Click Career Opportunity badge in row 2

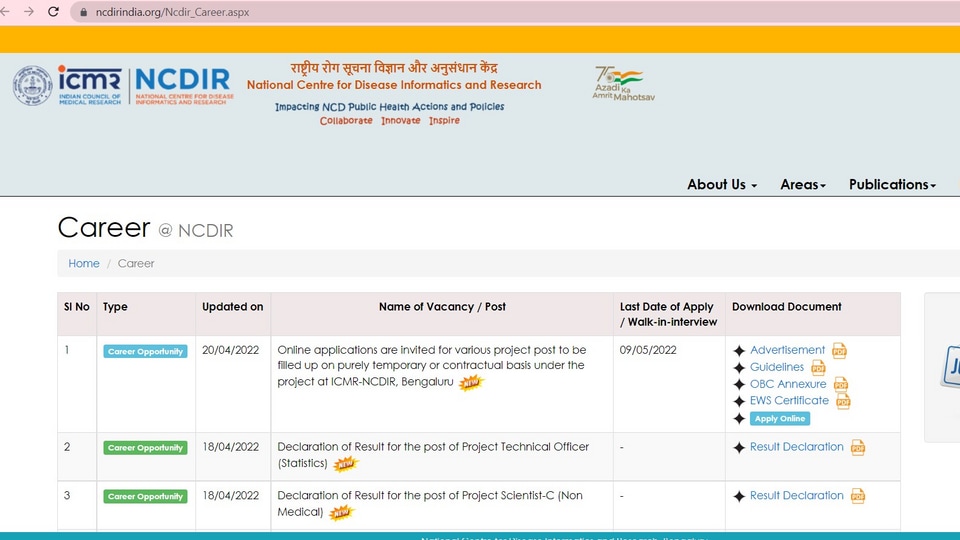(145, 448)
